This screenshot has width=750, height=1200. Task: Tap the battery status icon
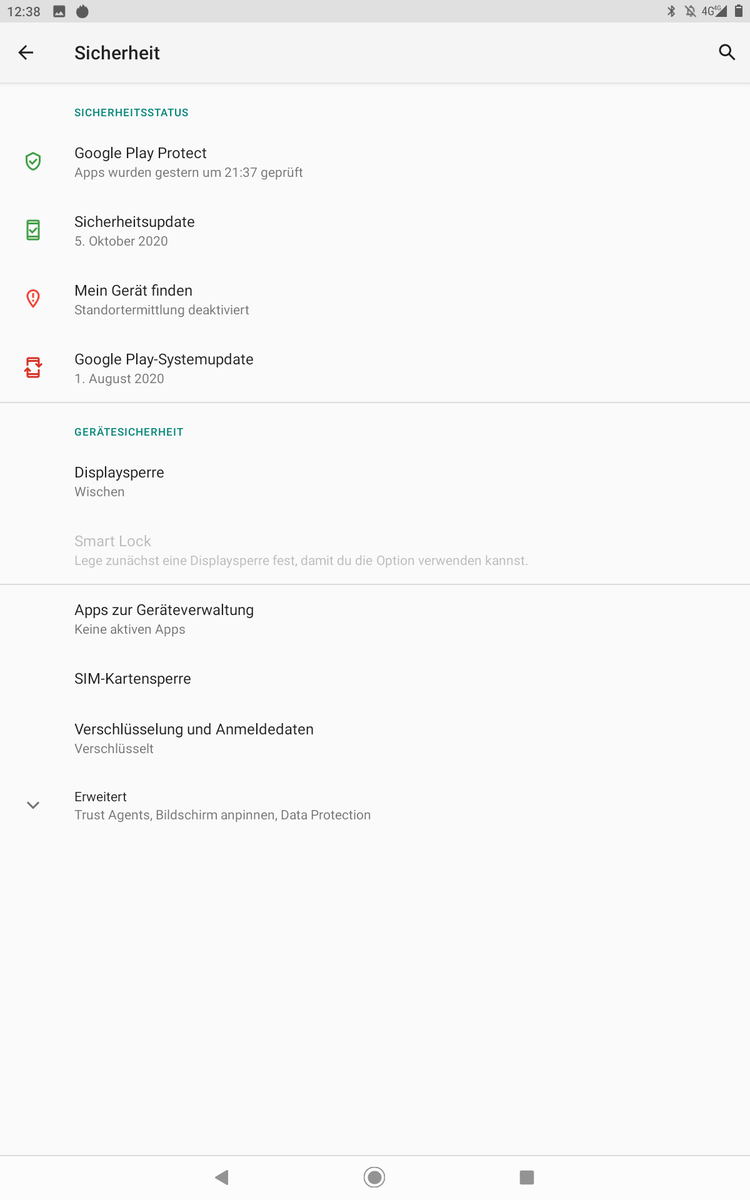tap(739, 11)
